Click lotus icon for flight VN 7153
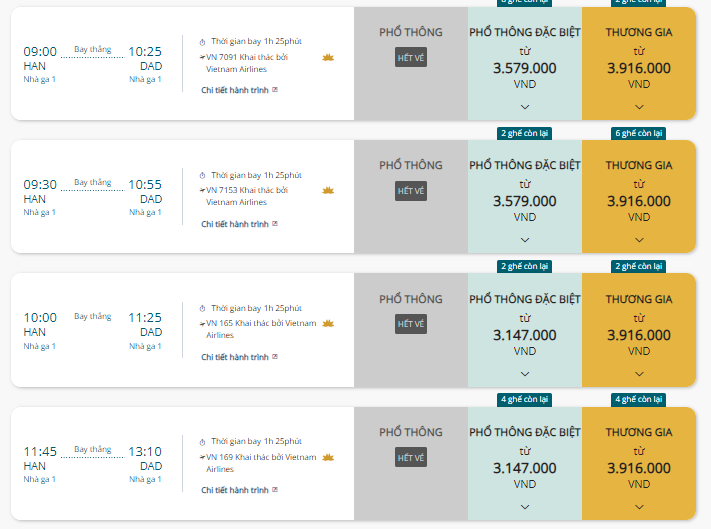The image size is (711, 529). pyautogui.click(x=328, y=190)
